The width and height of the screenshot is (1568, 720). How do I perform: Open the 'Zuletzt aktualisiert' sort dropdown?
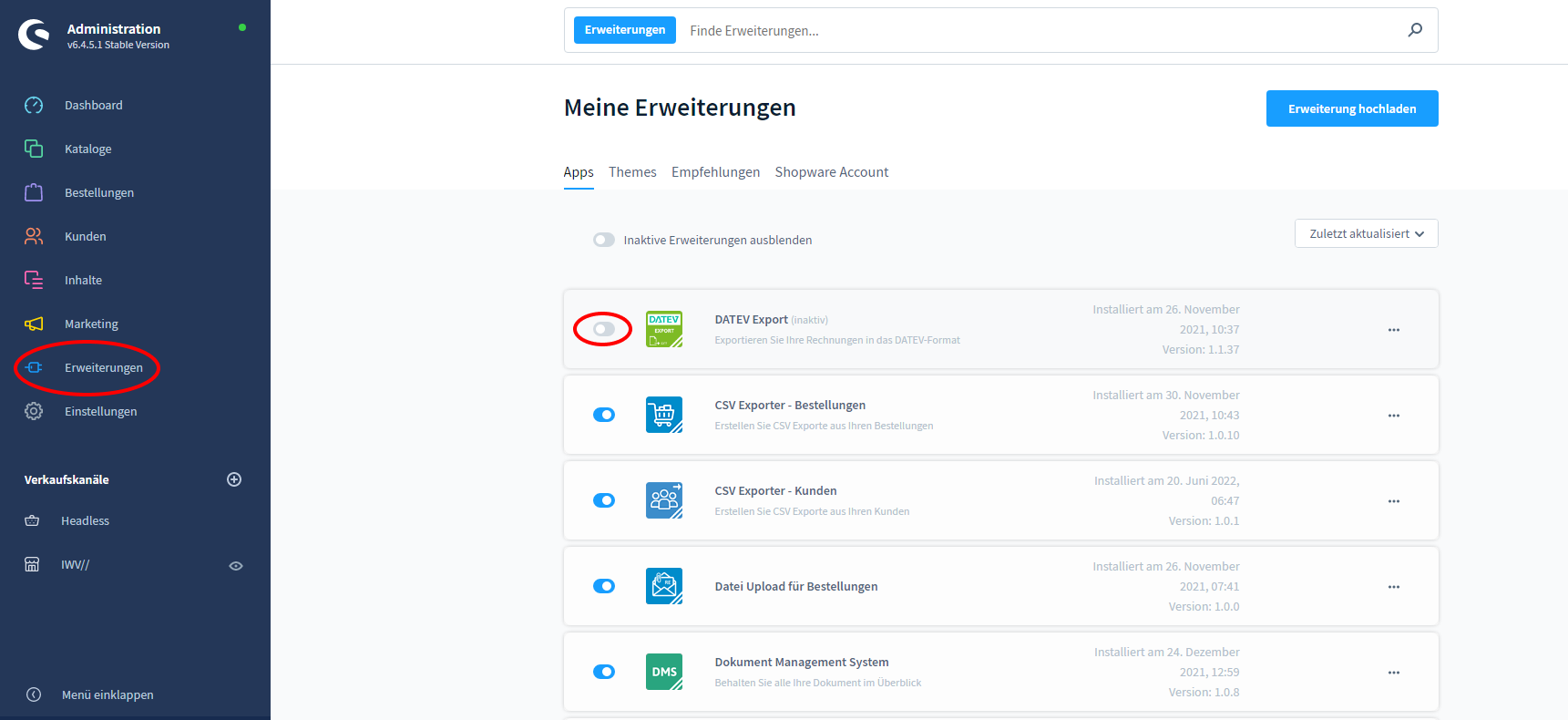click(1366, 233)
